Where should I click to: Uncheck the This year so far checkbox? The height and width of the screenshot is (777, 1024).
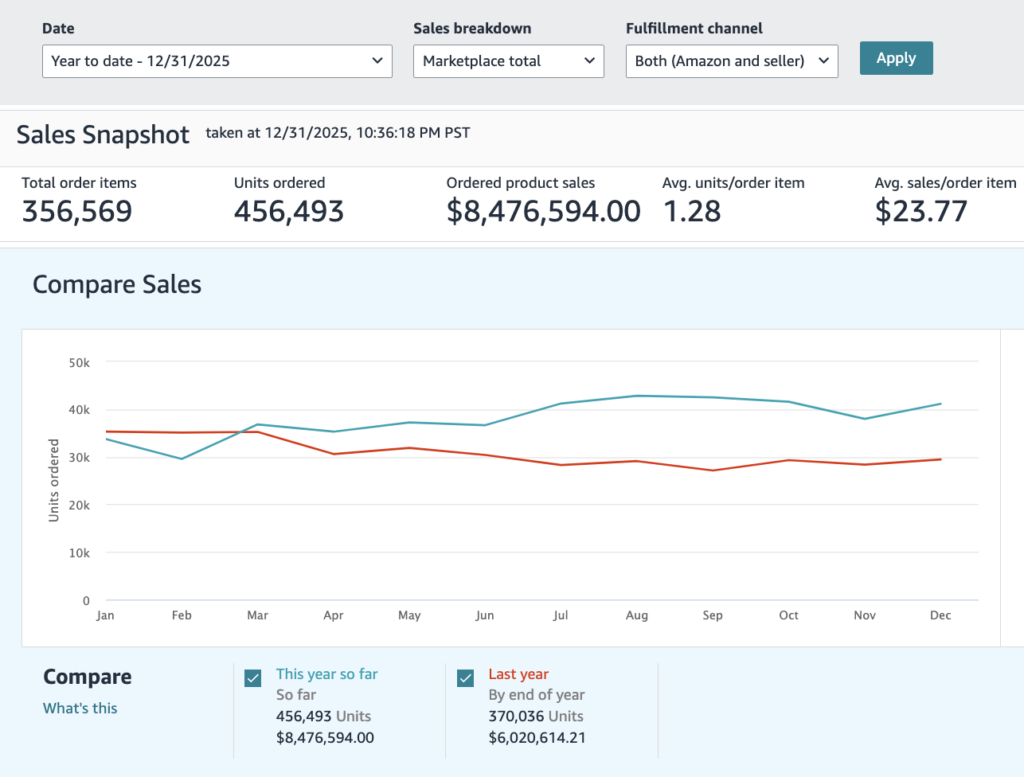(253, 678)
